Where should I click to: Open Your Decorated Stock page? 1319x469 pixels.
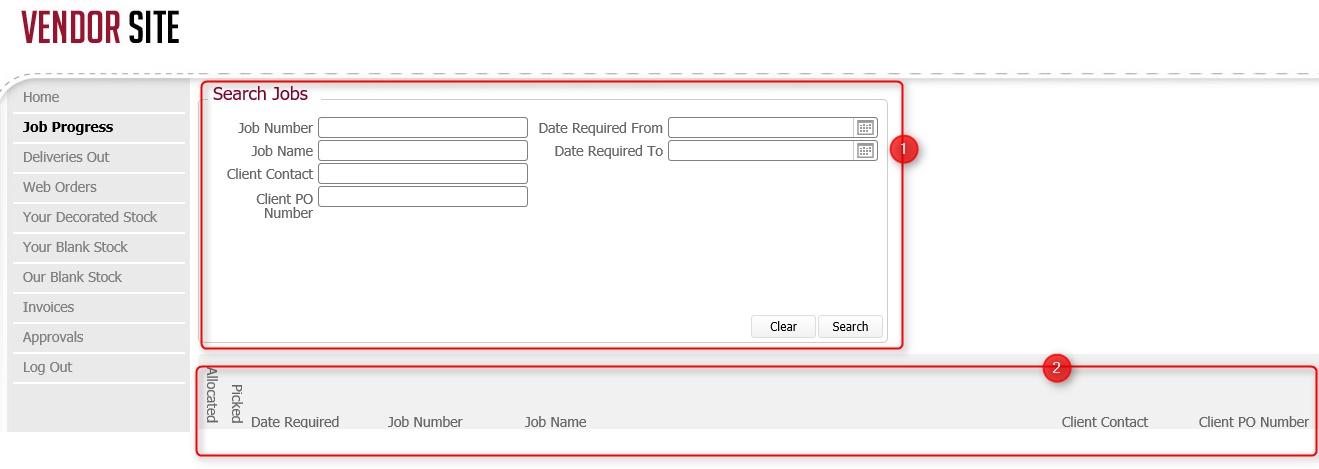(x=90, y=217)
